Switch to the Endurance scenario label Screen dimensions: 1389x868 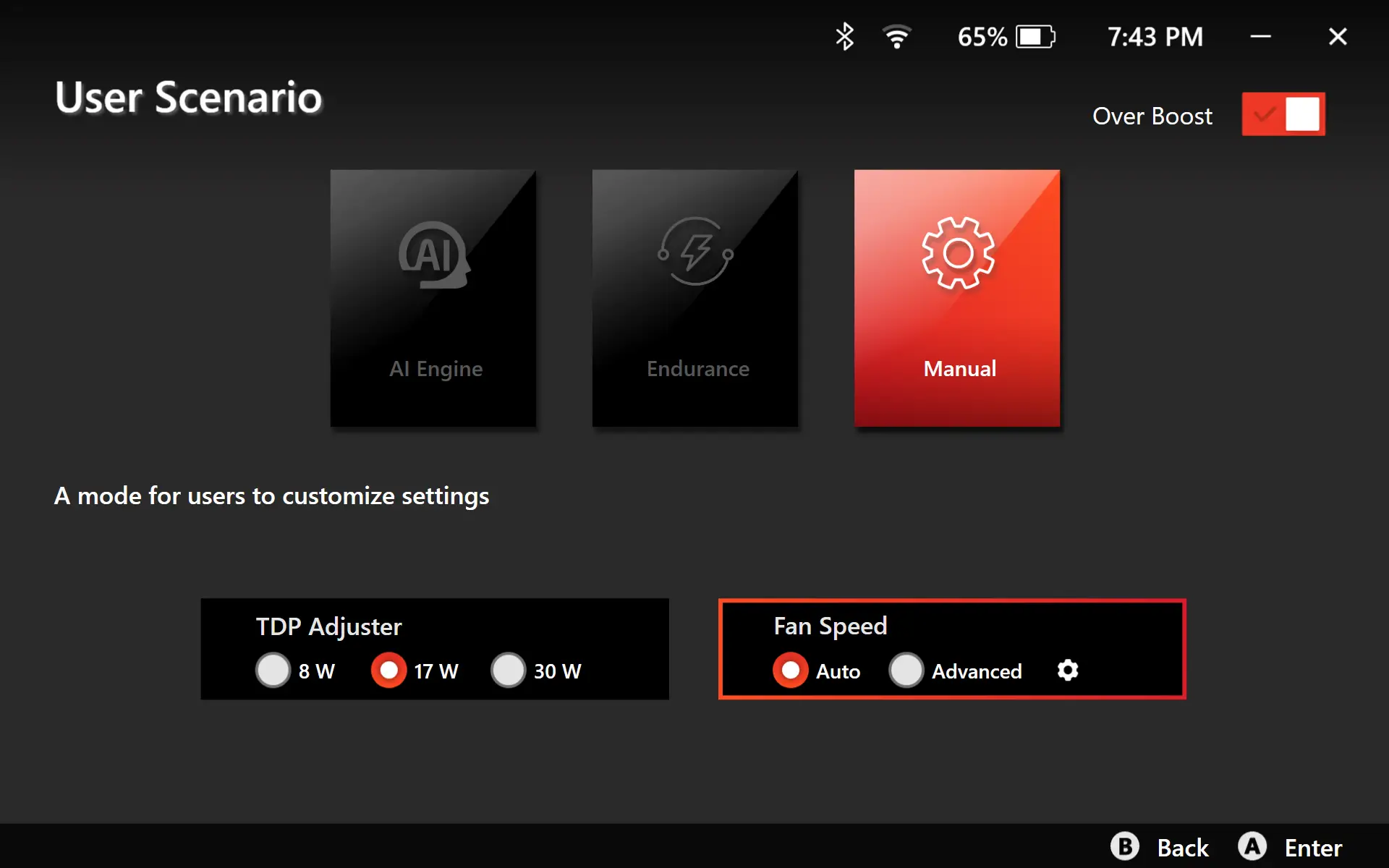pyautogui.click(x=697, y=369)
